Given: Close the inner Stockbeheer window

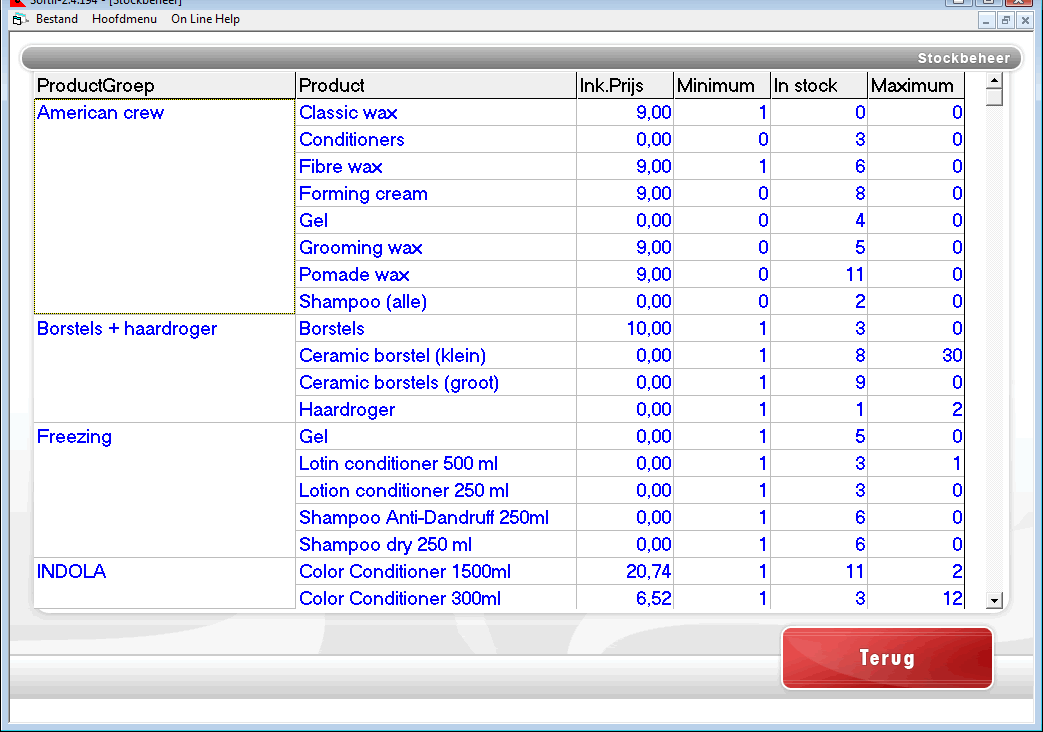Looking at the screenshot, I should (x=1025, y=20).
